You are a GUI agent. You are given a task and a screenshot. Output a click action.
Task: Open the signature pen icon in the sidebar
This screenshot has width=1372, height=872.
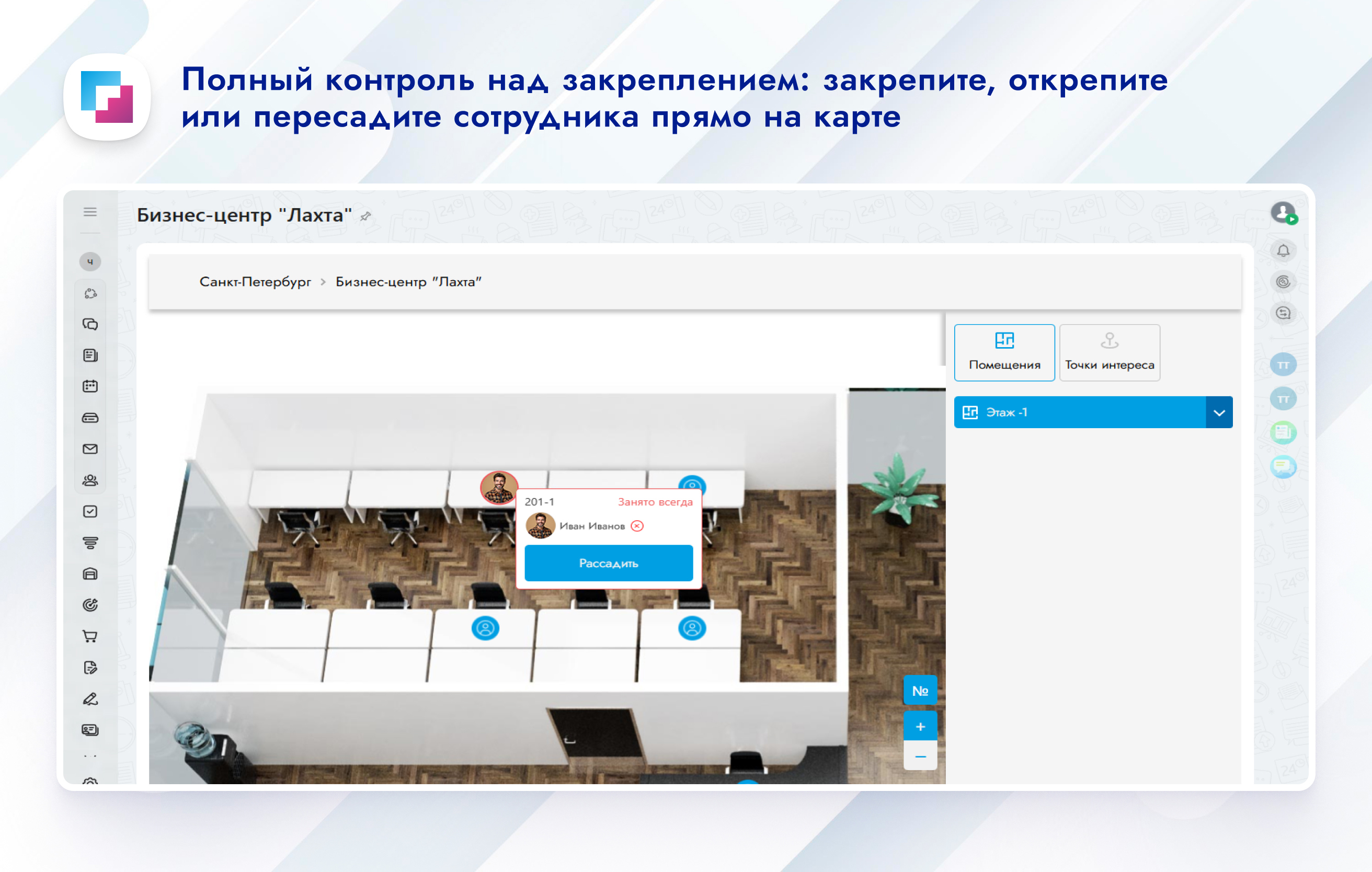coord(90,699)
